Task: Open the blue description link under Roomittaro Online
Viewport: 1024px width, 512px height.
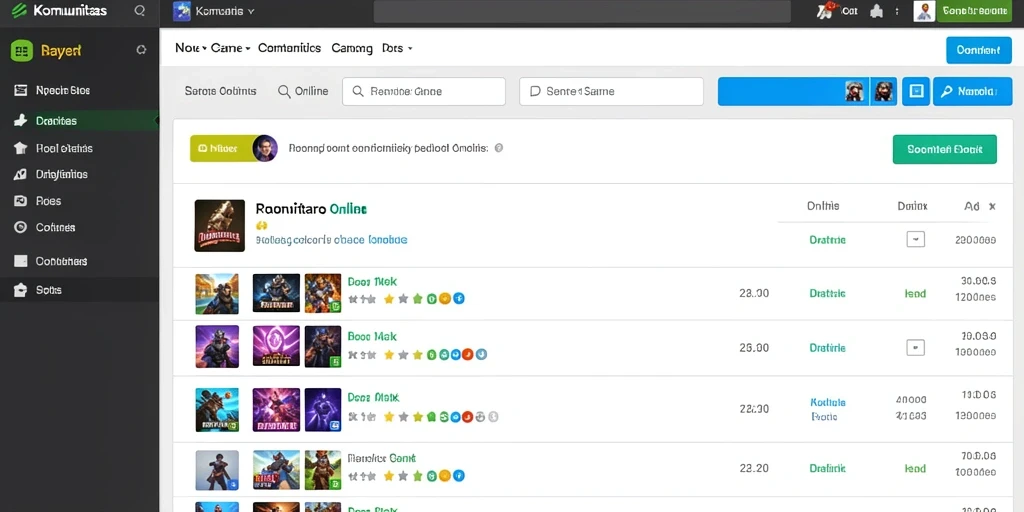Action: pos(331,240)
